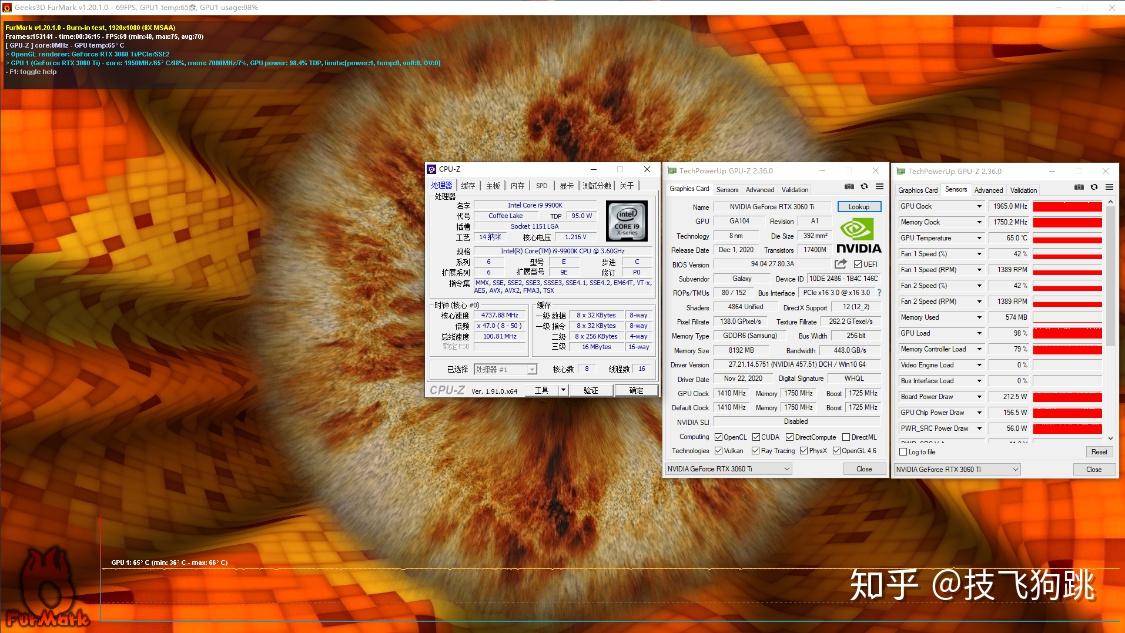Click the CPU-Z title bar app icon
1125x633 pixels.
432,170
